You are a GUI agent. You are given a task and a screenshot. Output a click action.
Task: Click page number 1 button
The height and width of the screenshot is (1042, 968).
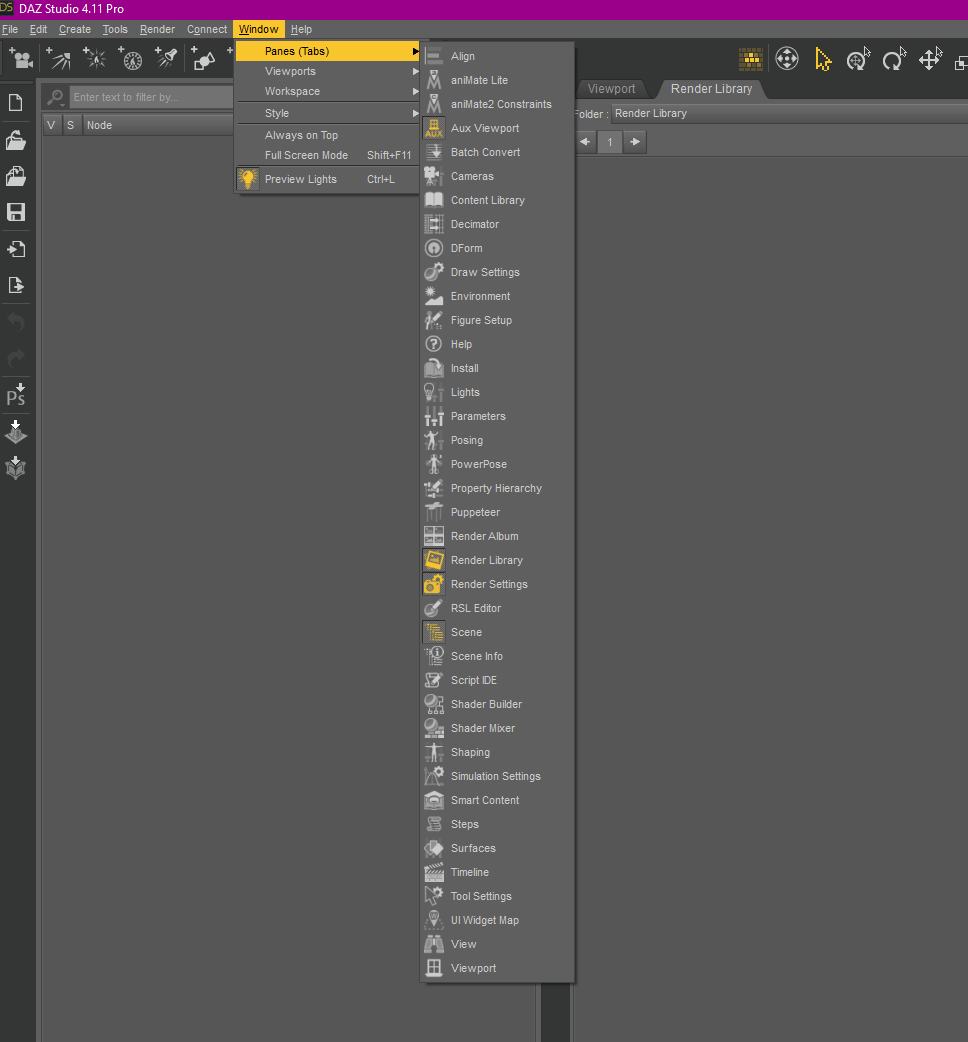610,142
